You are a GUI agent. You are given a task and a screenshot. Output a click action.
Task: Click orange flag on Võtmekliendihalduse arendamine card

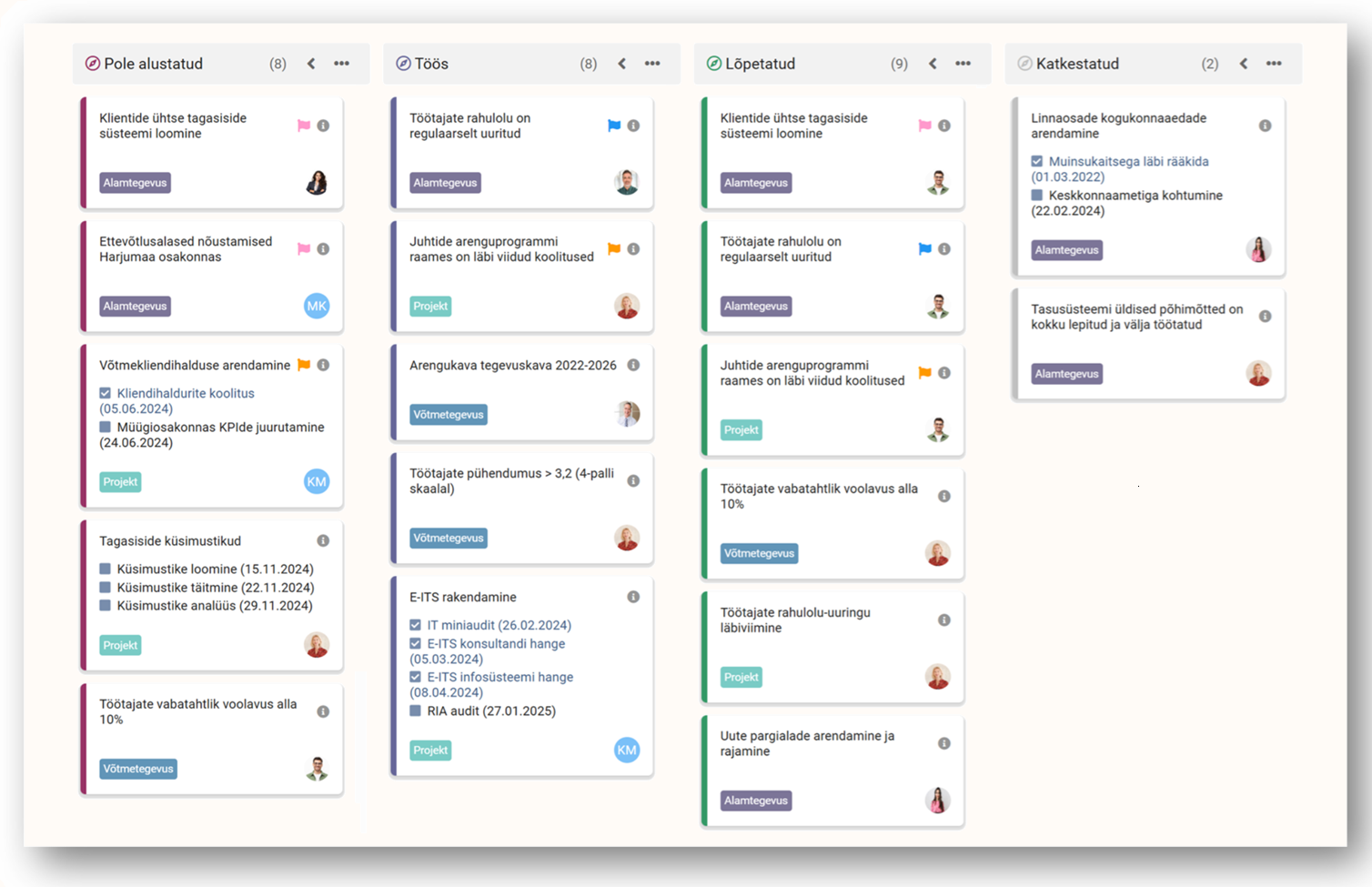click(304, 365)
